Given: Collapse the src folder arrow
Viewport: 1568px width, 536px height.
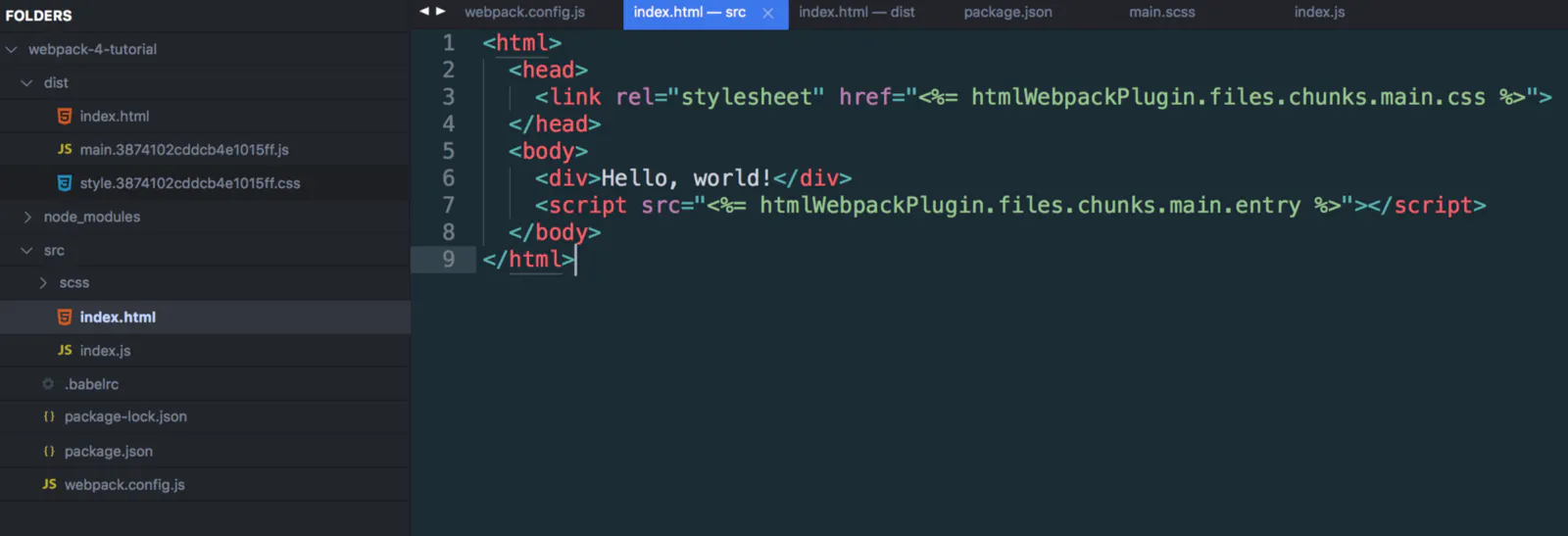Looking at the screenshot, I should 27,251.
